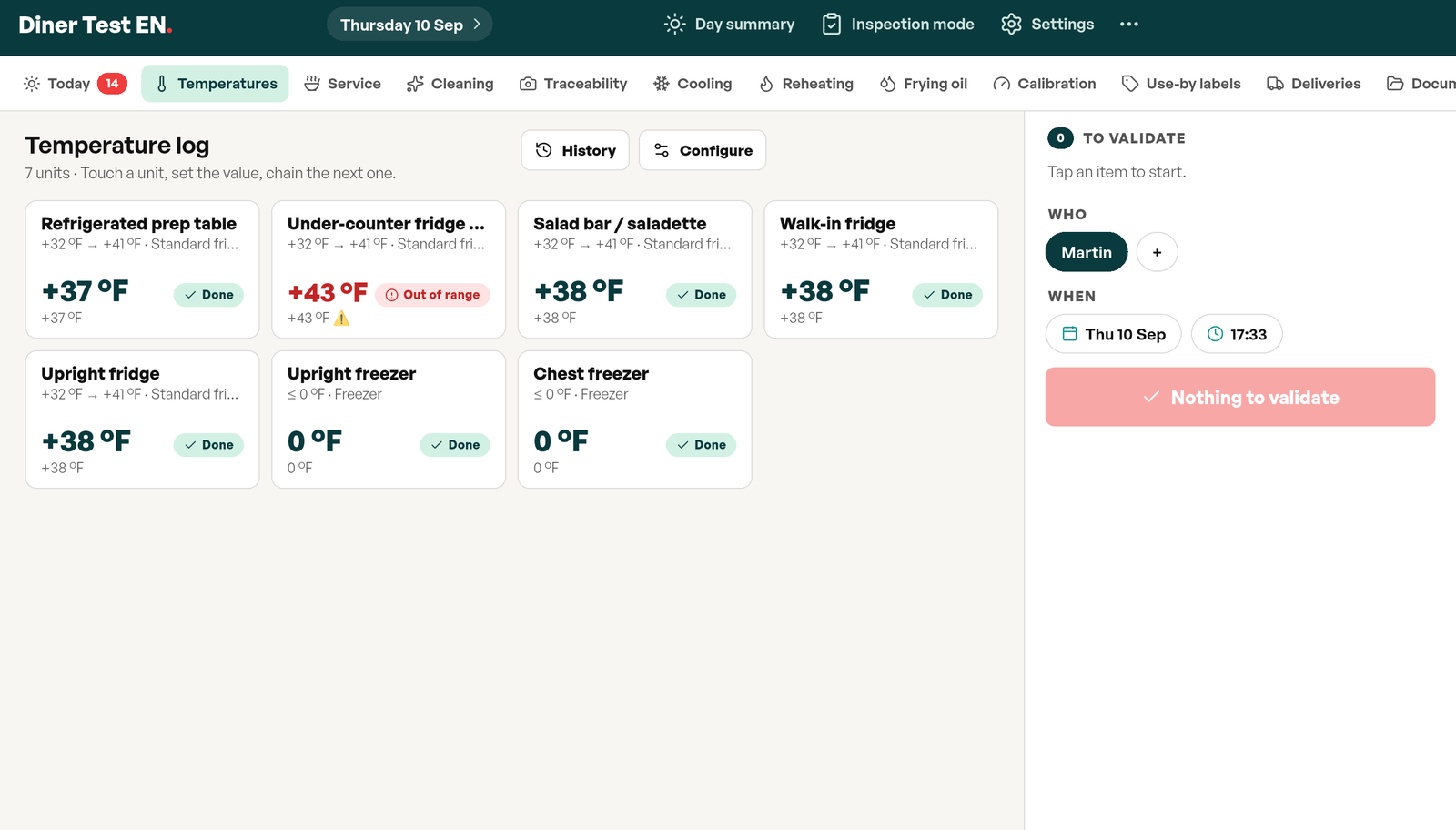The width and height of the screenshot is (1456, 830).
Task: Click the red 14 badge on Today
Action: pos(112,84)
